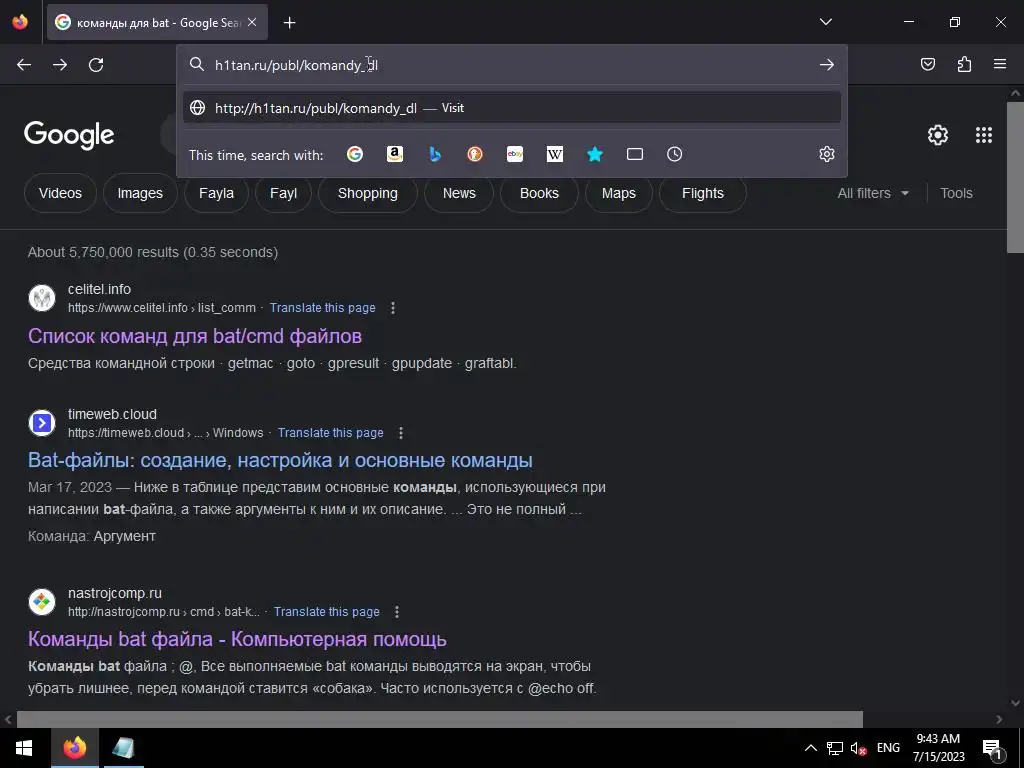
Task: Click the Google logo
Action: [x=69, y=135]
